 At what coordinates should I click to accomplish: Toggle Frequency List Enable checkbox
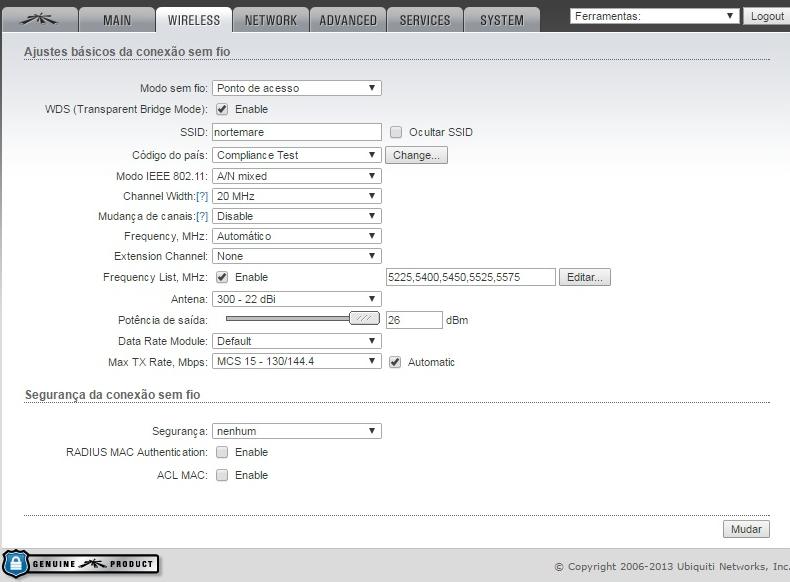(222, 277)
